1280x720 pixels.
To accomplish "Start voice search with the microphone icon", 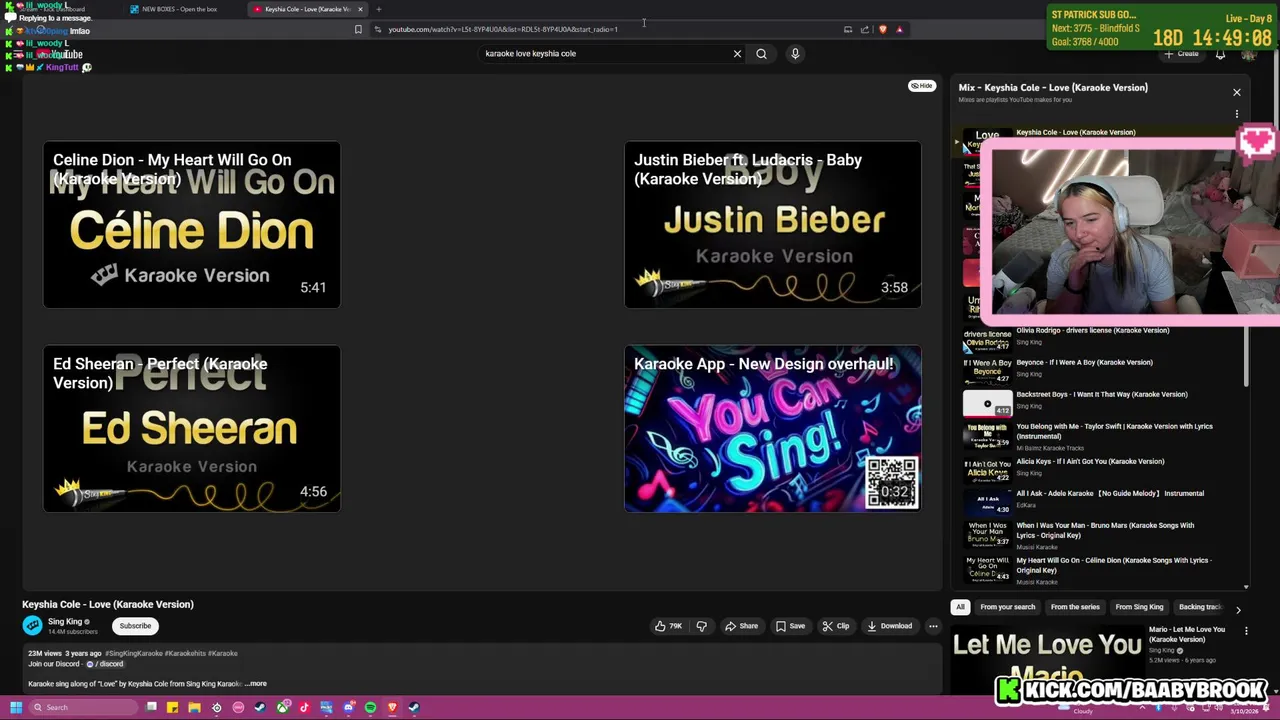I will (795, 54).
